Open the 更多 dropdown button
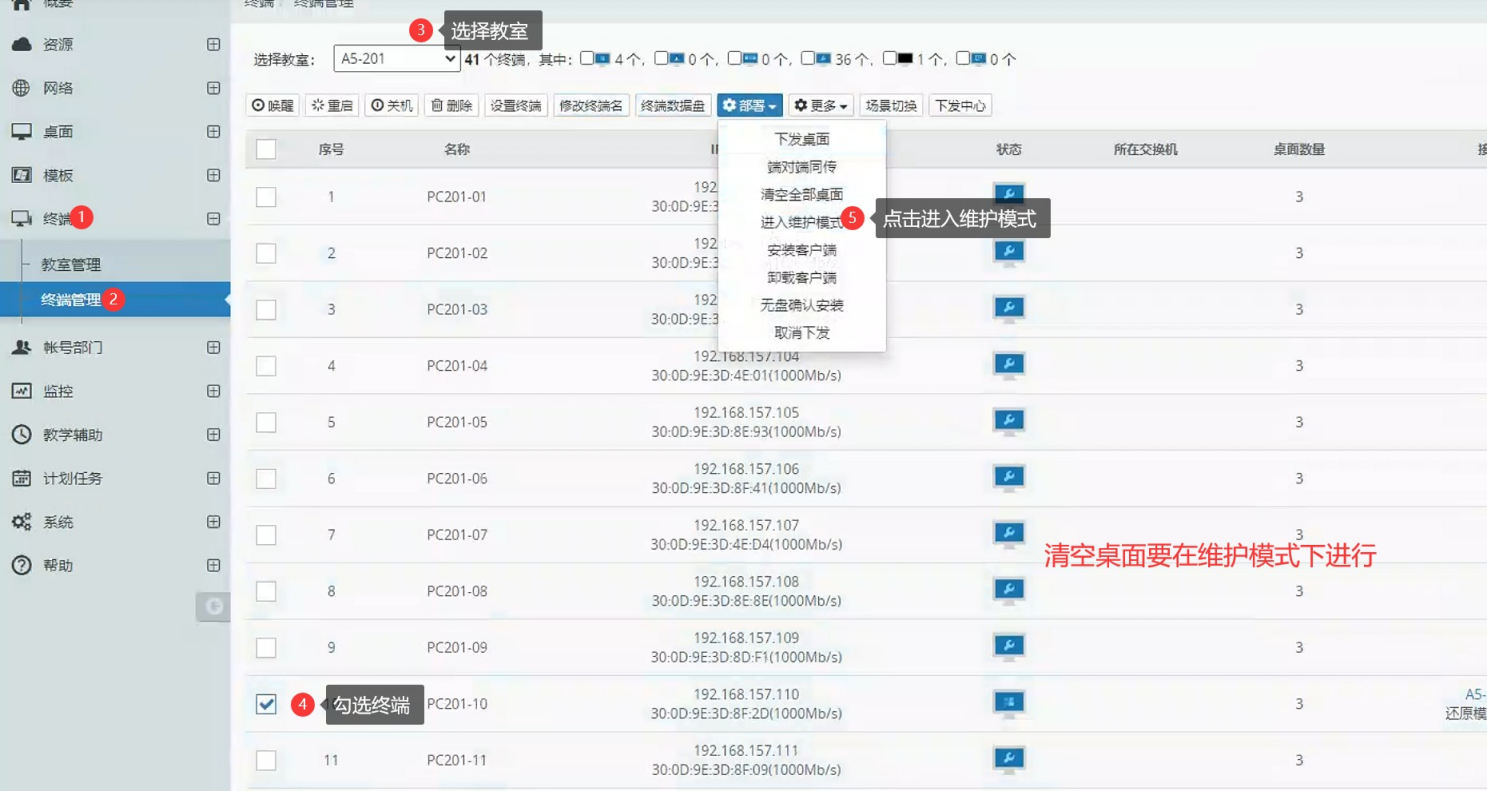This screenshot has width=1487, height=791. click(820, 106)
